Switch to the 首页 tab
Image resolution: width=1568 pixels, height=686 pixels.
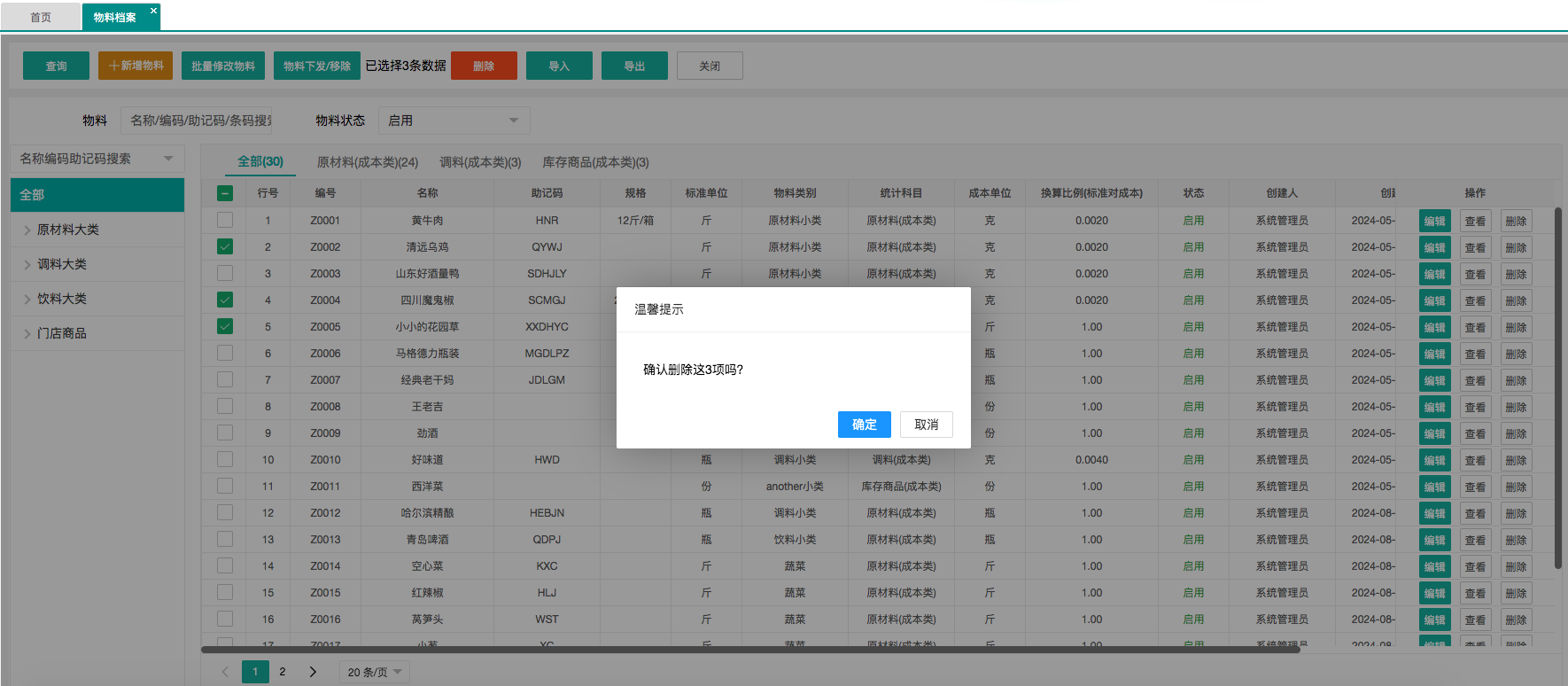[x=41, y=17]
